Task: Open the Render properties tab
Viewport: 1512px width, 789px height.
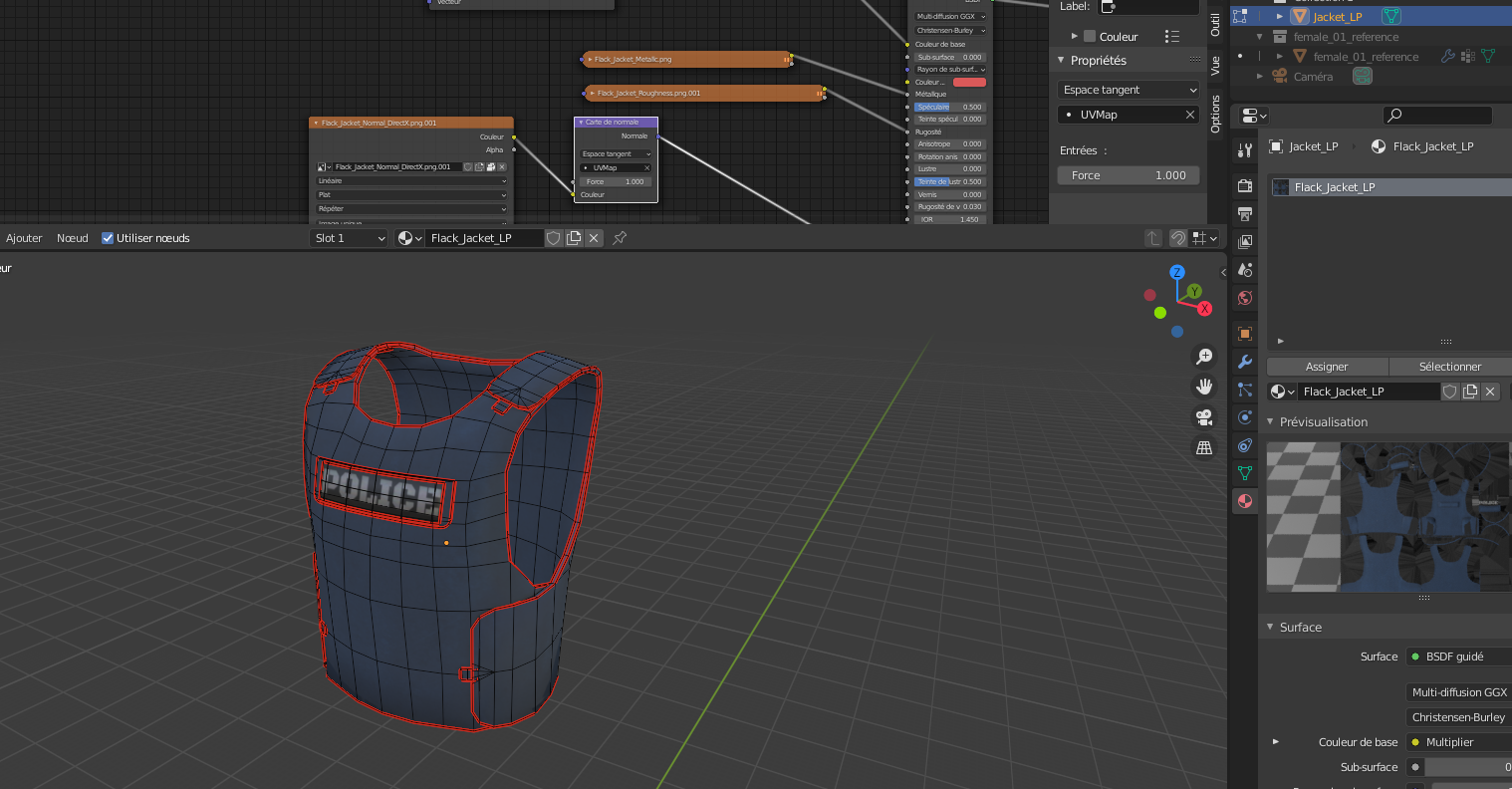Action: [x=1245, y=185]
